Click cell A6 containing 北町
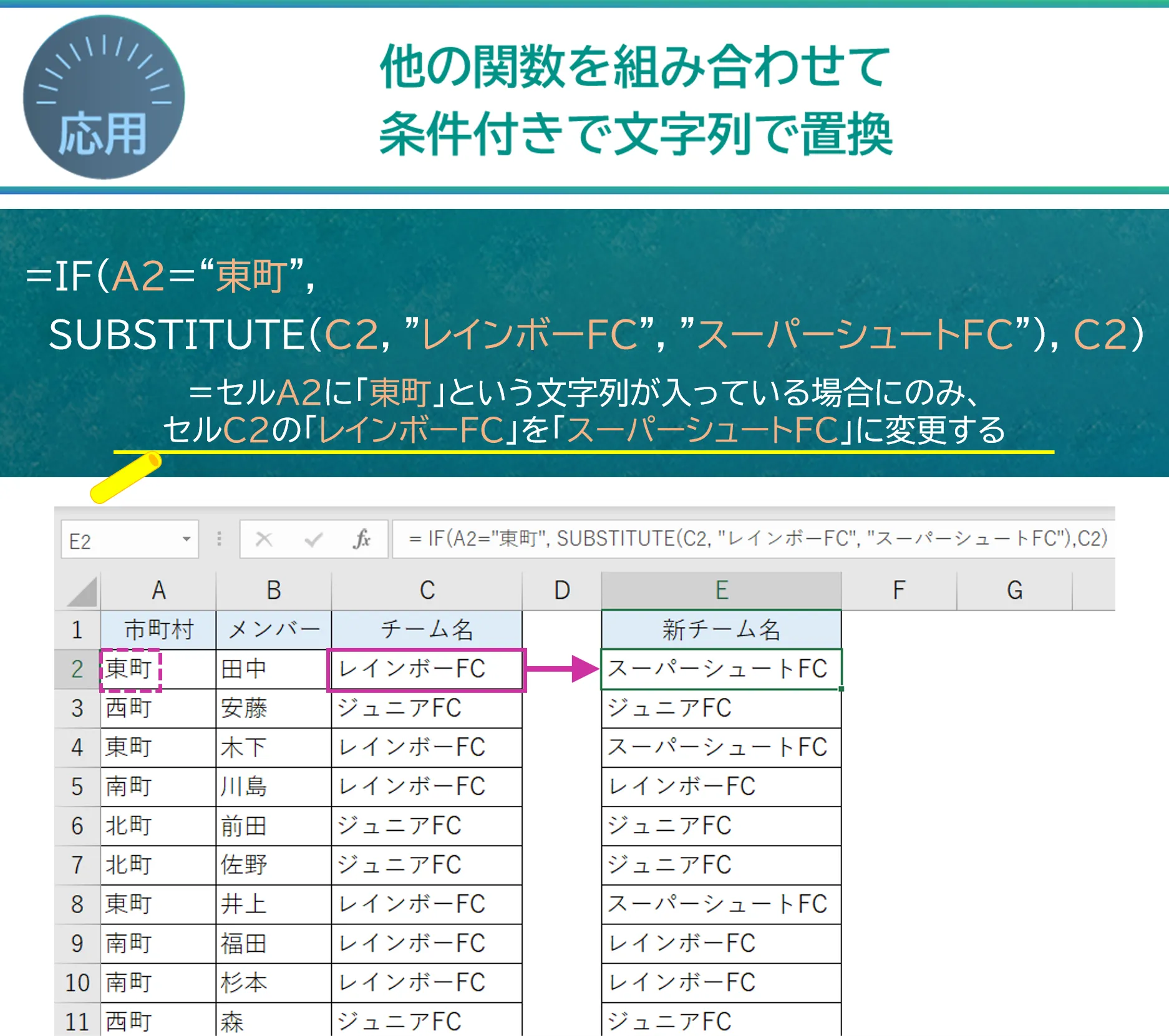Viewport: 1169px width, 1036px height. point(158,826)
